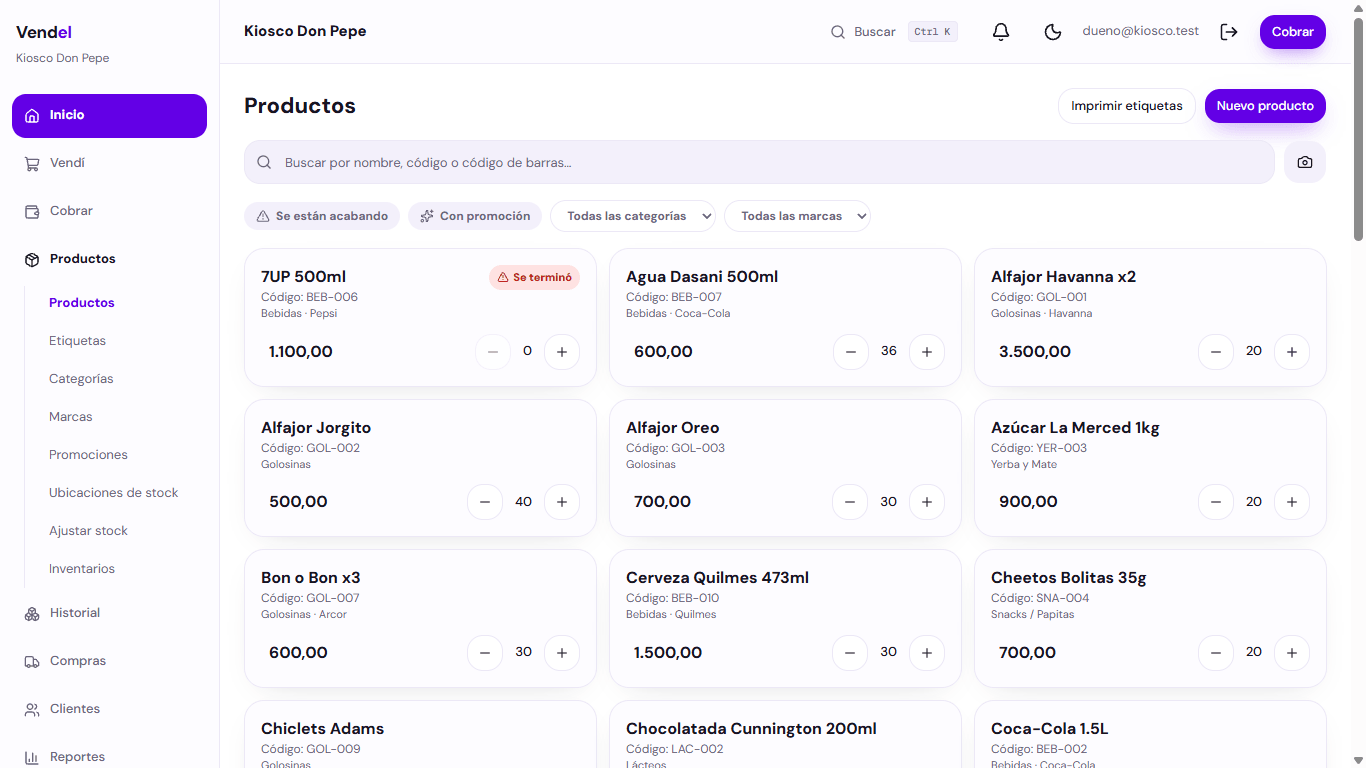The height and width of the screenshot is (768, 1366).
Task: Add one unit to Agua Dasani 500ml
Action: click(927, 352)
